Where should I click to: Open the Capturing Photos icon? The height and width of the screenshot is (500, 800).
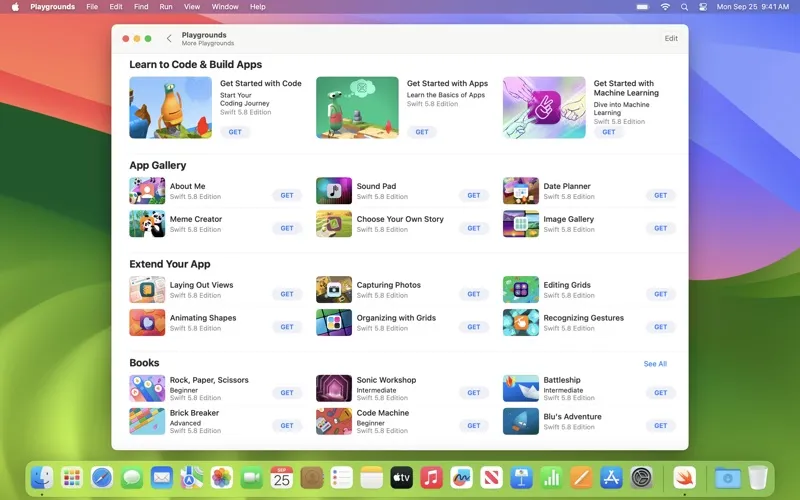pyautogui.click(x=334, y=289)
